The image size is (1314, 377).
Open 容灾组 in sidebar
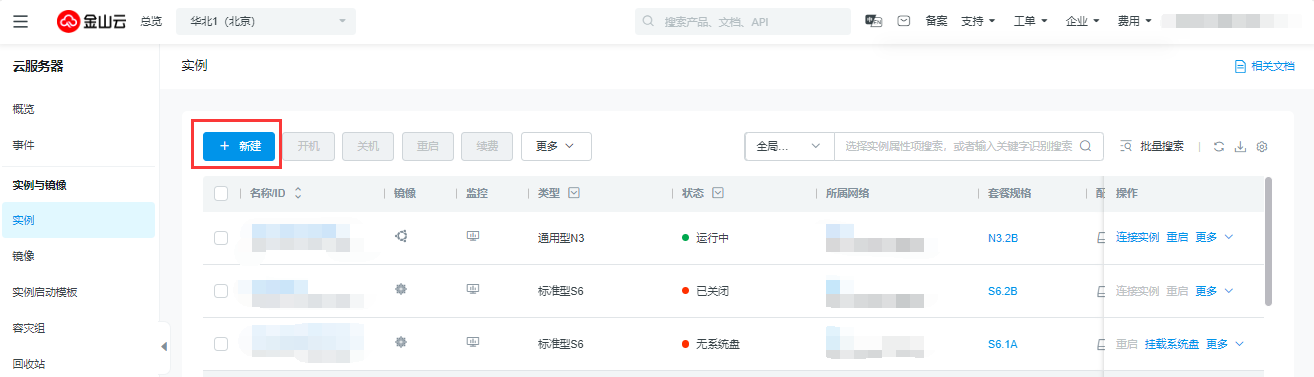pos(30,328)
